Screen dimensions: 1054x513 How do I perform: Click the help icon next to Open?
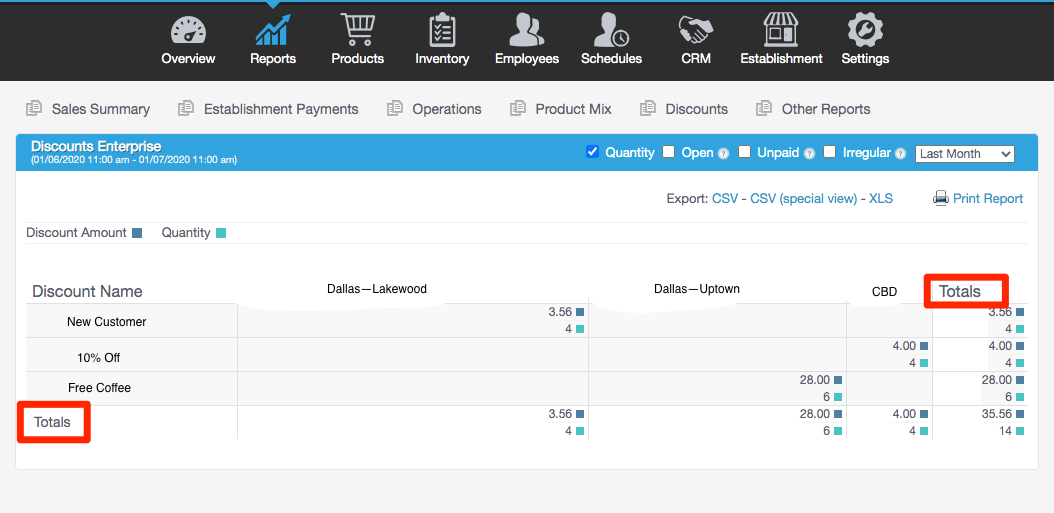(x=723, y=153)
